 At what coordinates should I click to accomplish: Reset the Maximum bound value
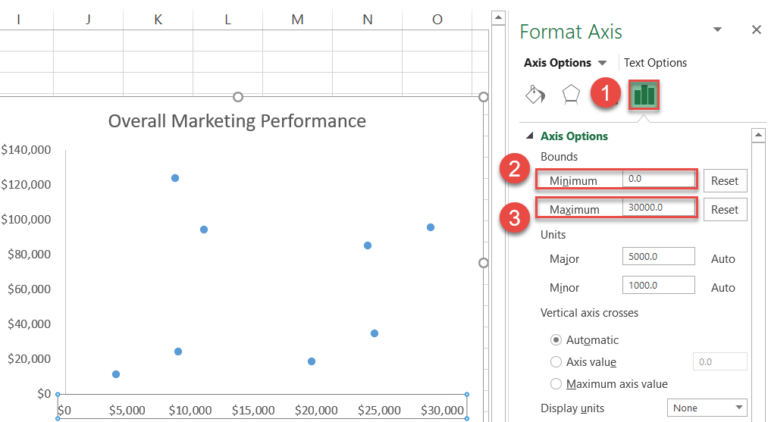click(x=724, y=209)
